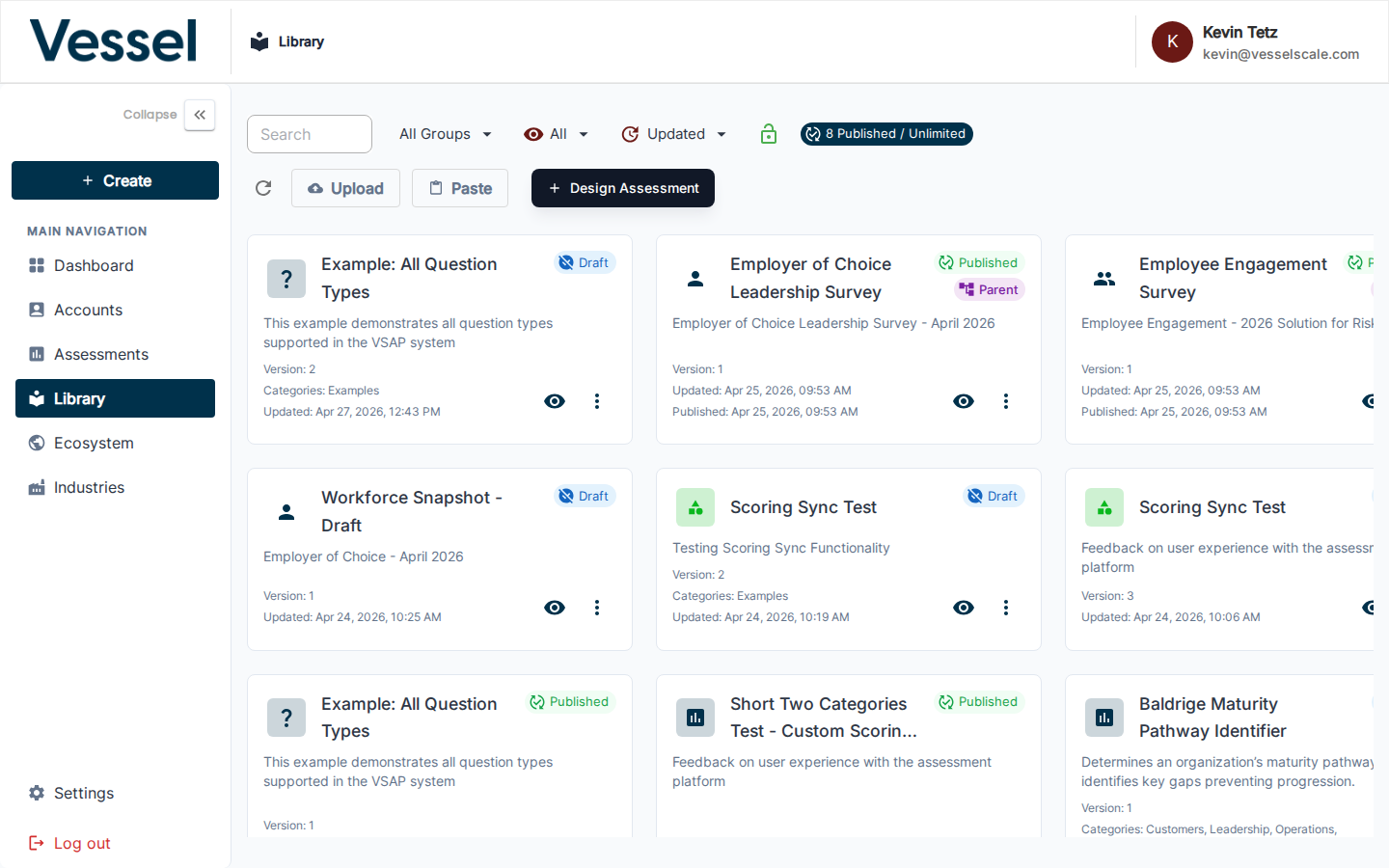Collapse the sidebar with the double-chevron button

(x=200, y=115)
